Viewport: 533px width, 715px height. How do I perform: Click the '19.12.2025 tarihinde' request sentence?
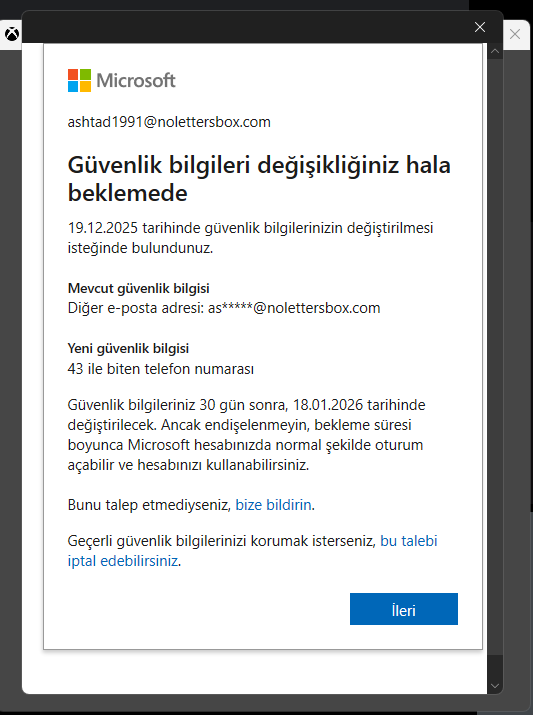tap(250, 238)
